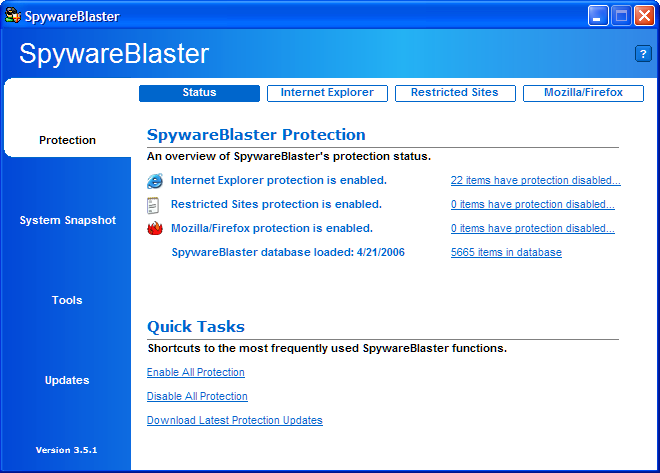
Task: Click Download Latest Protection Updates
Action: click(234, 420)
